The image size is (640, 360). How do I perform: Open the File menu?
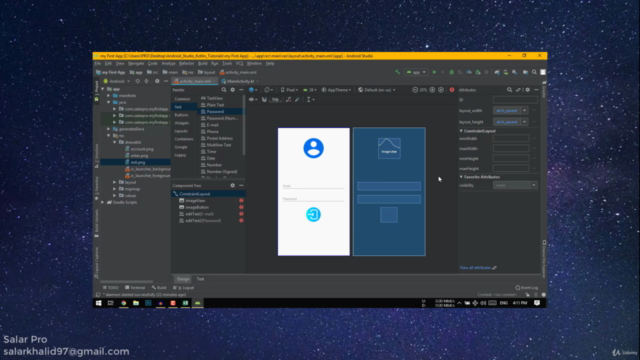point(98,64)
